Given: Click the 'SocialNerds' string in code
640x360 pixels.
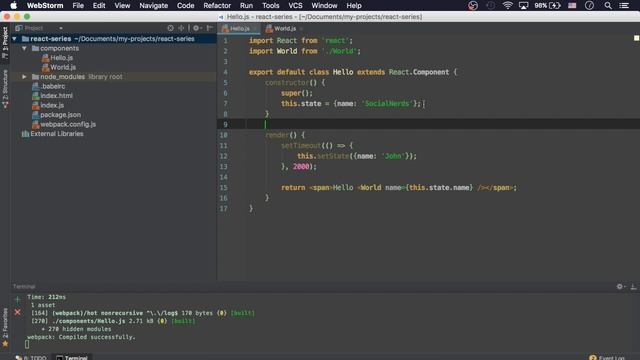Looking at the screenshot, I should 387,104.
